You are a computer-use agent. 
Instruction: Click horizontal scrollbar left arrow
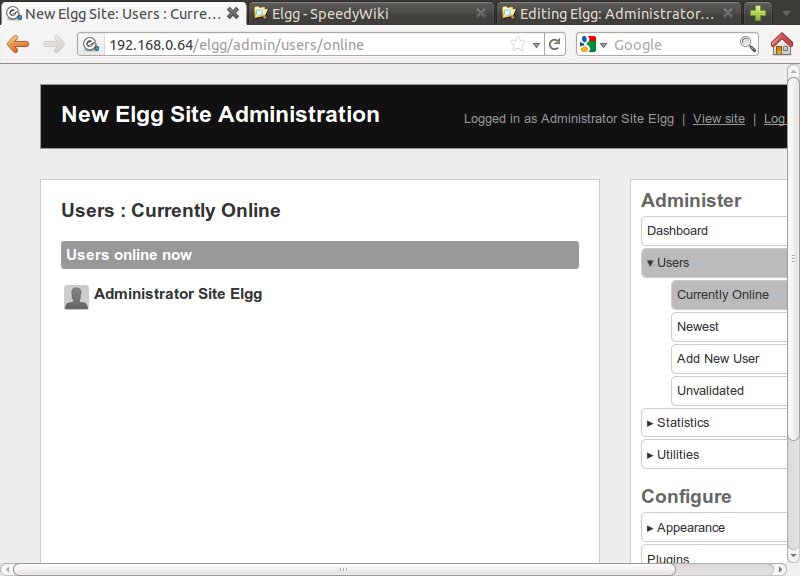7,569
